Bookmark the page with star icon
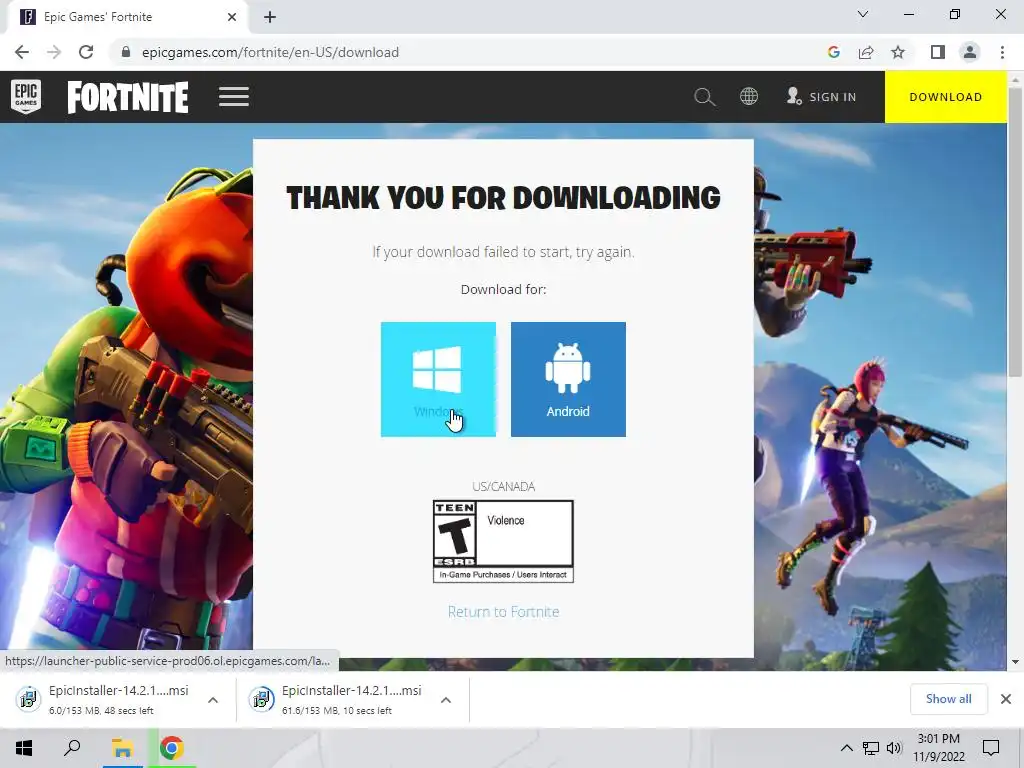Screen dimensions: 1024x768 pyautogui.click(x=898, y=52)
